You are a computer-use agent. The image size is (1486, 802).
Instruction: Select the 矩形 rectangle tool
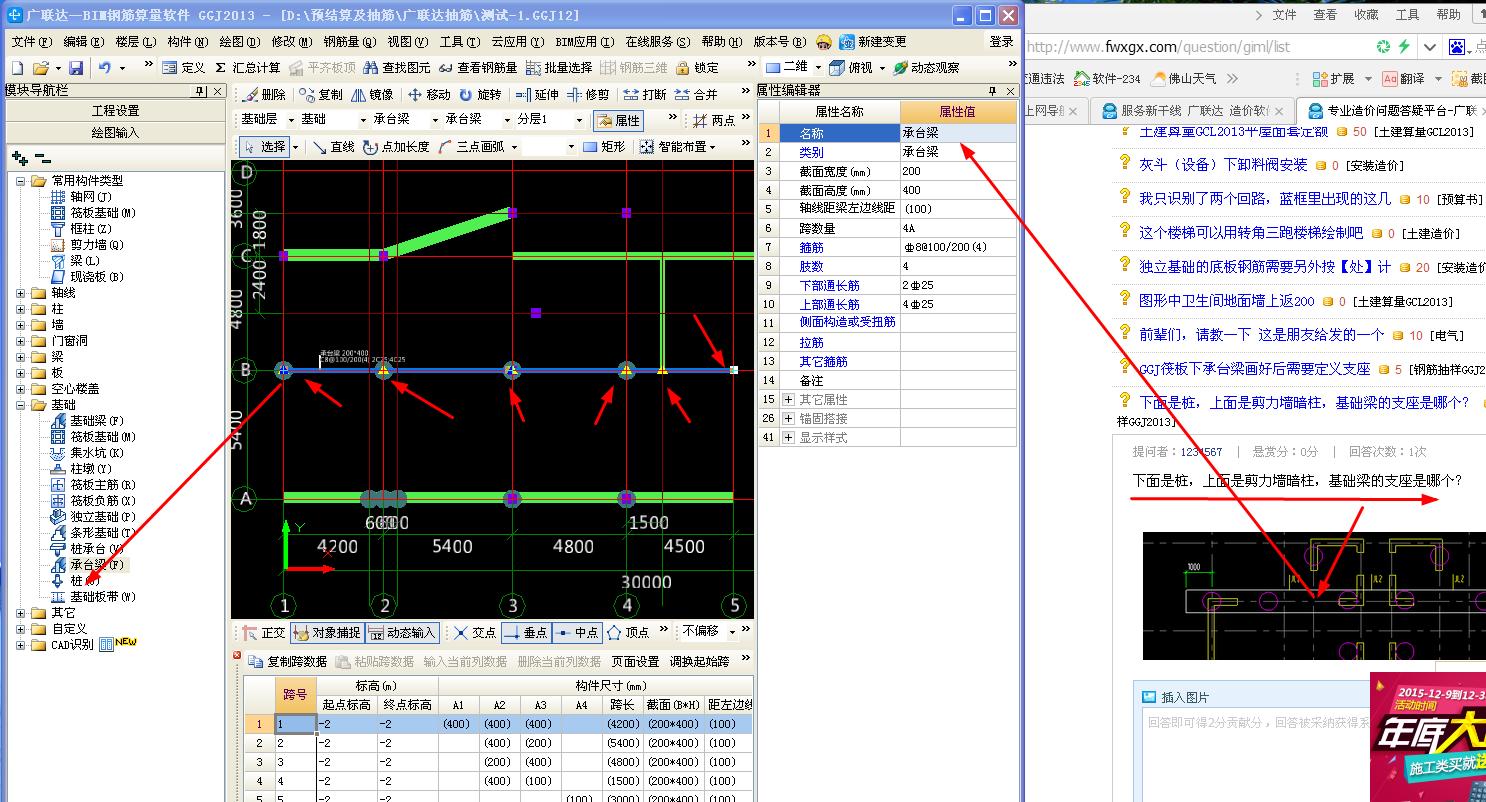pyautogui.click(x=604, y=146)
